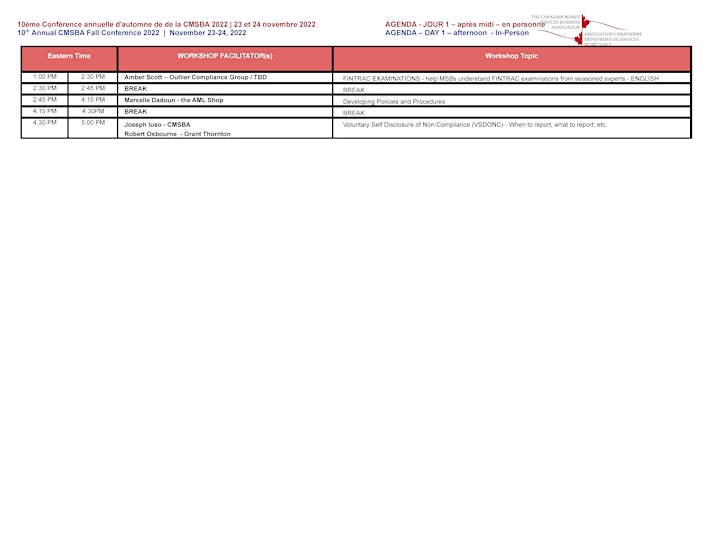This screenshot has height=543, width=720.
Task: Click the 4:15 PM end time cell
Action: pos(93,100)
